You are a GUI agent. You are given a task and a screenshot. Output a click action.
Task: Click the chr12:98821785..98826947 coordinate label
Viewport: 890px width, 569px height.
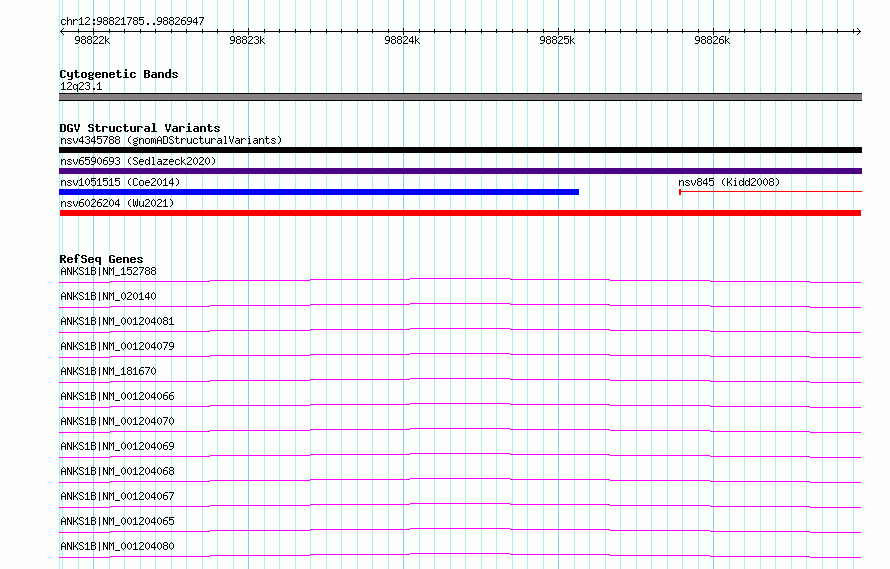132,21
